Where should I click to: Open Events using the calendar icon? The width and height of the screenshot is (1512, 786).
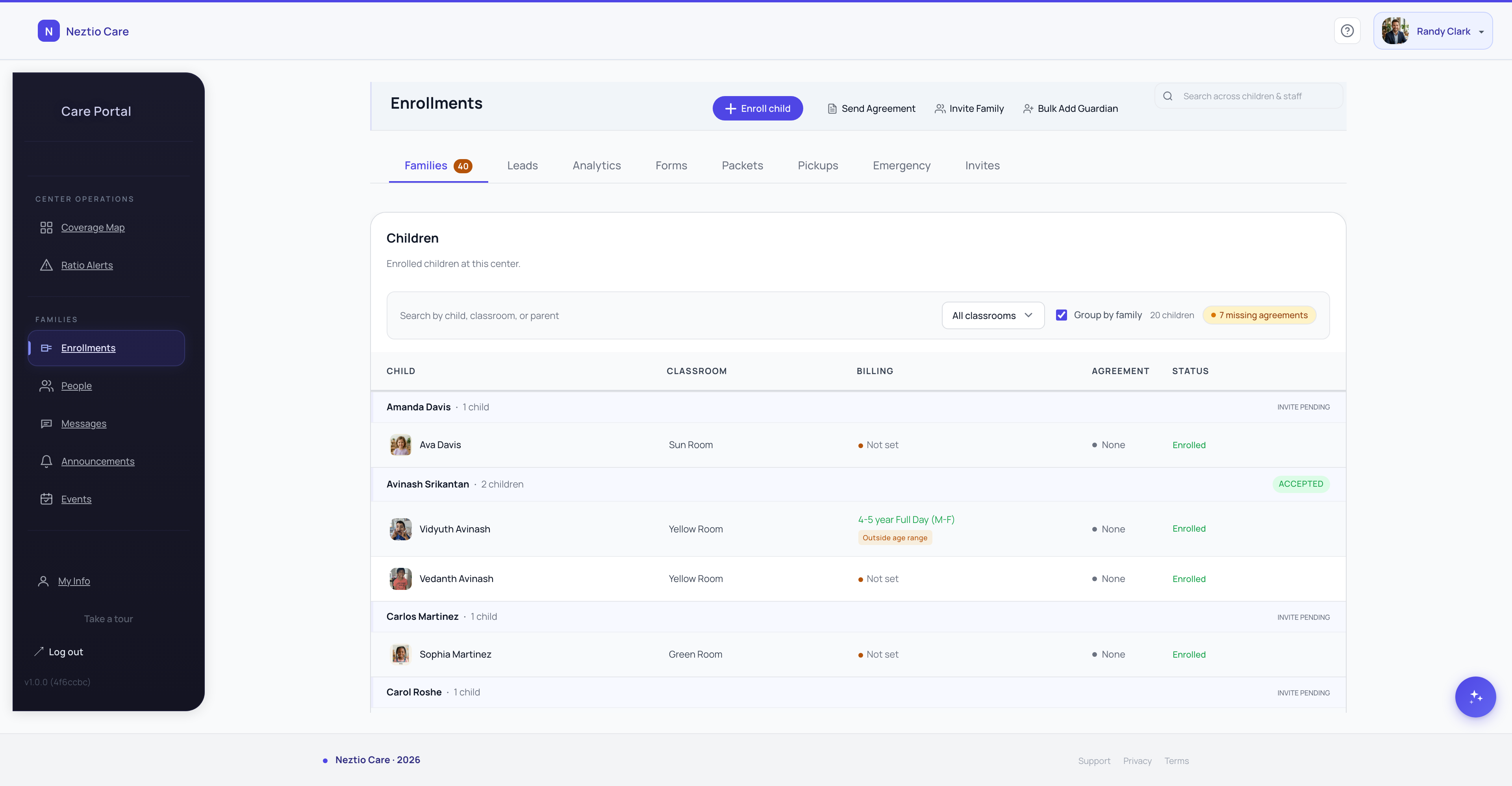tap(46, 499)
